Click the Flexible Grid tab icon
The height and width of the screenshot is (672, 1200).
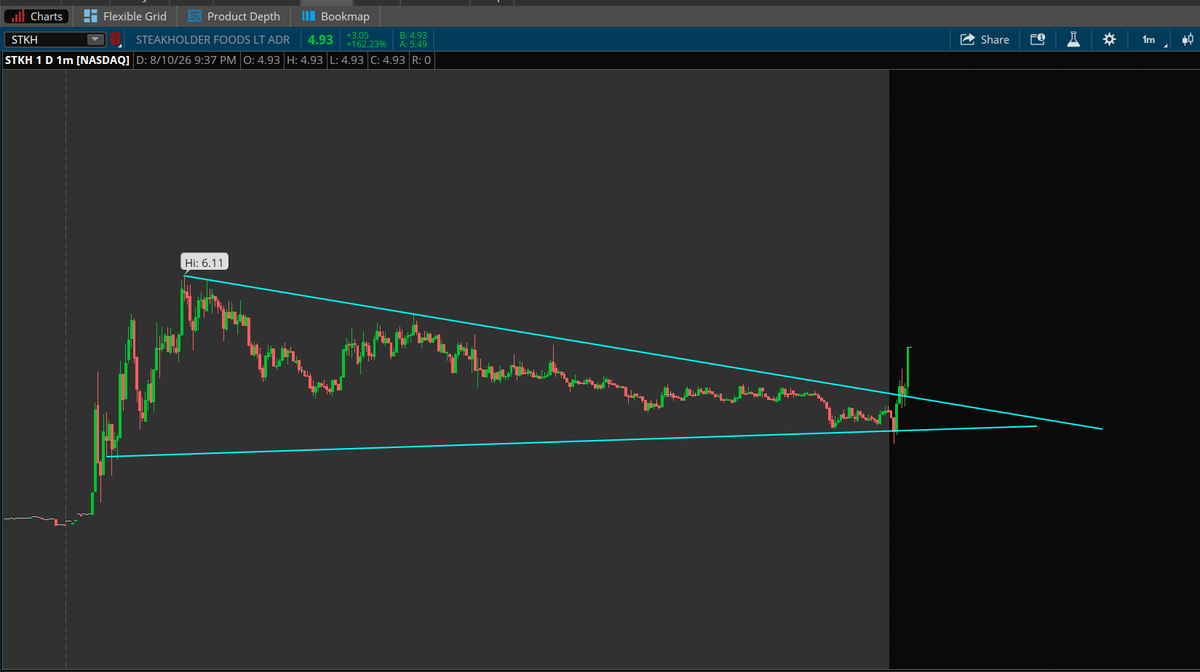tap(90, 16)
